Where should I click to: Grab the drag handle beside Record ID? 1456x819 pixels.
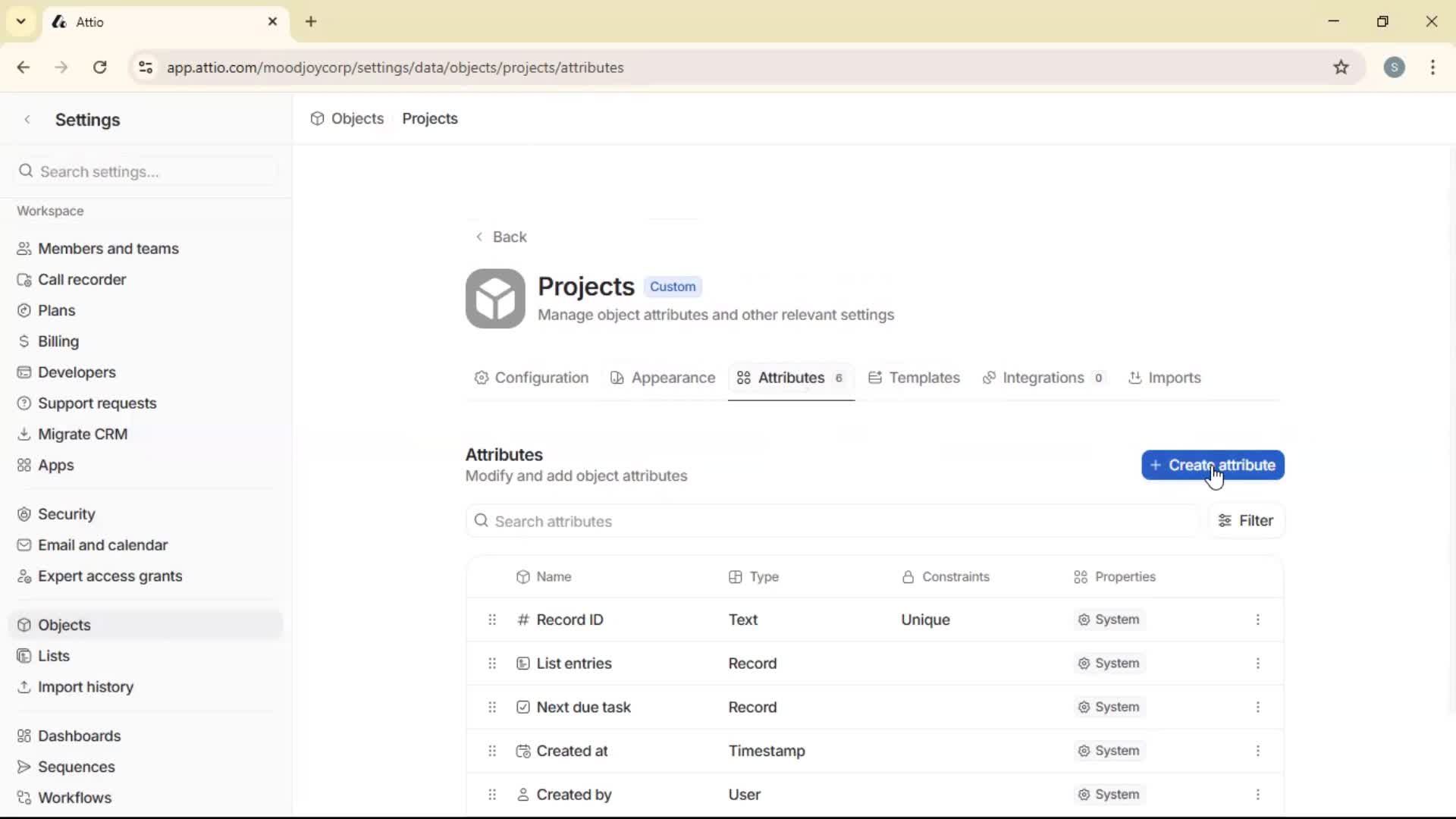click(x=491, y=620)
